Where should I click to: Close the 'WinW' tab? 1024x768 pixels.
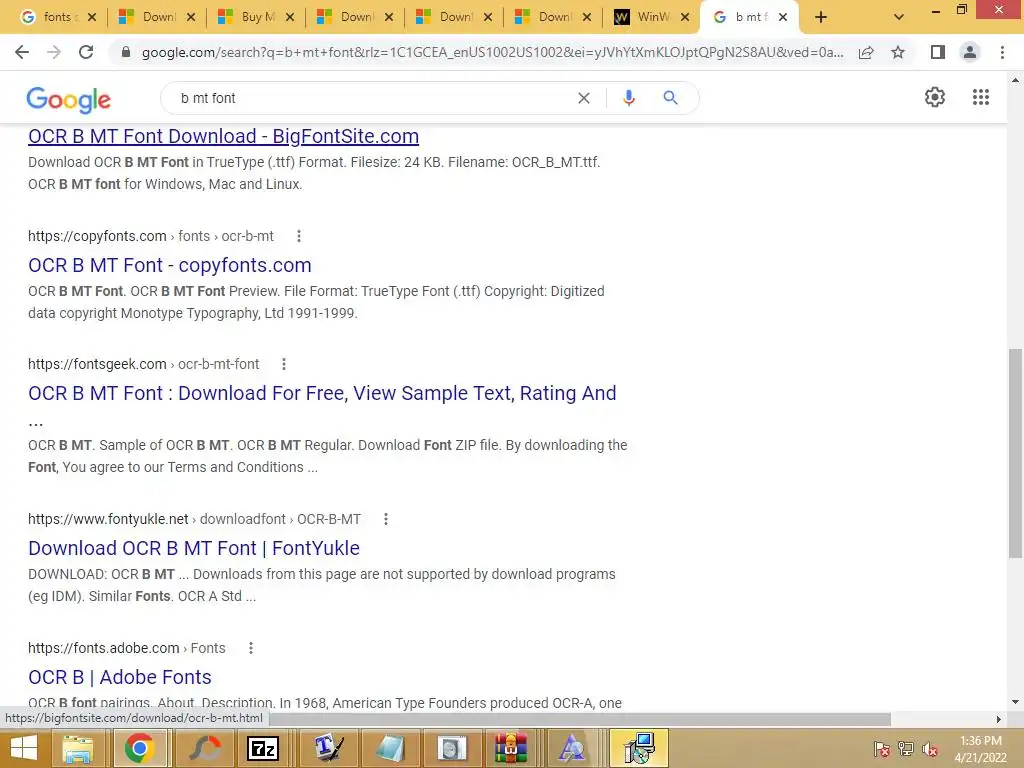click(x=684, y=18)
